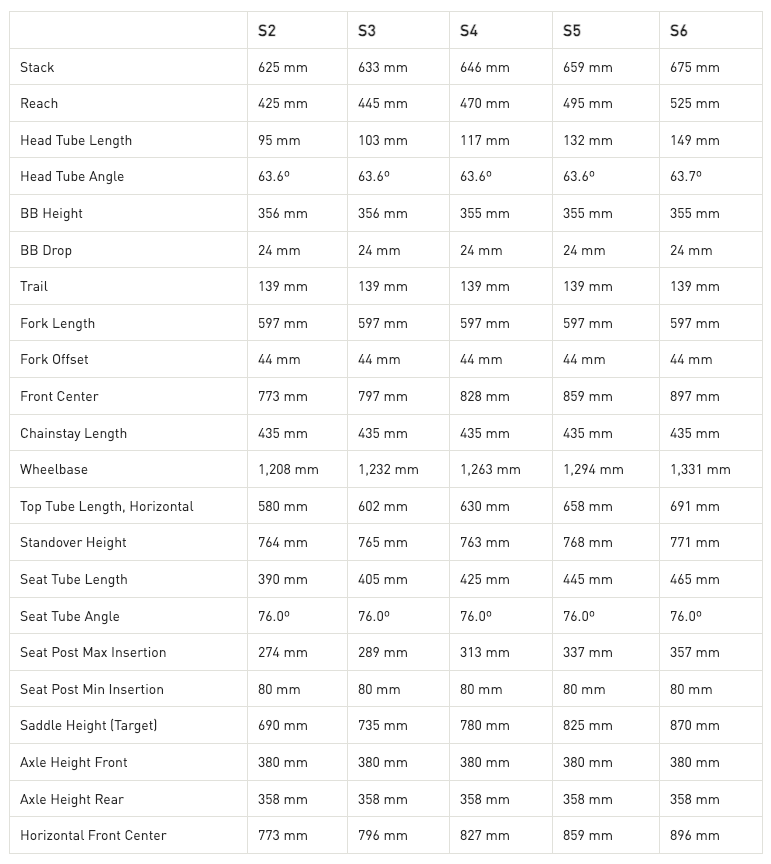This screenshot has height=864, width=771.
Task: Click the Standover Height label
Action: tap(73, 543)
